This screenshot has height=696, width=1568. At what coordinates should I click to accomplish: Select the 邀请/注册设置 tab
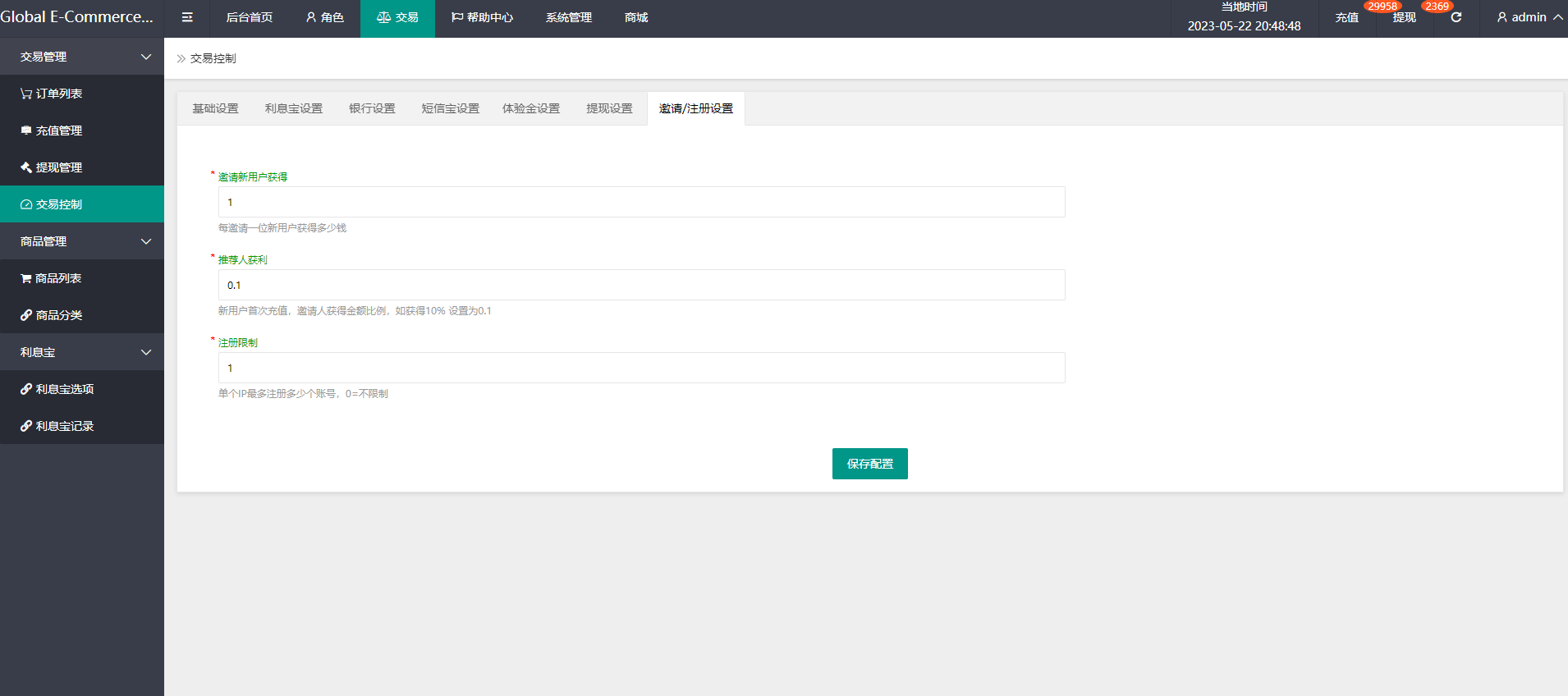[696, 108]
